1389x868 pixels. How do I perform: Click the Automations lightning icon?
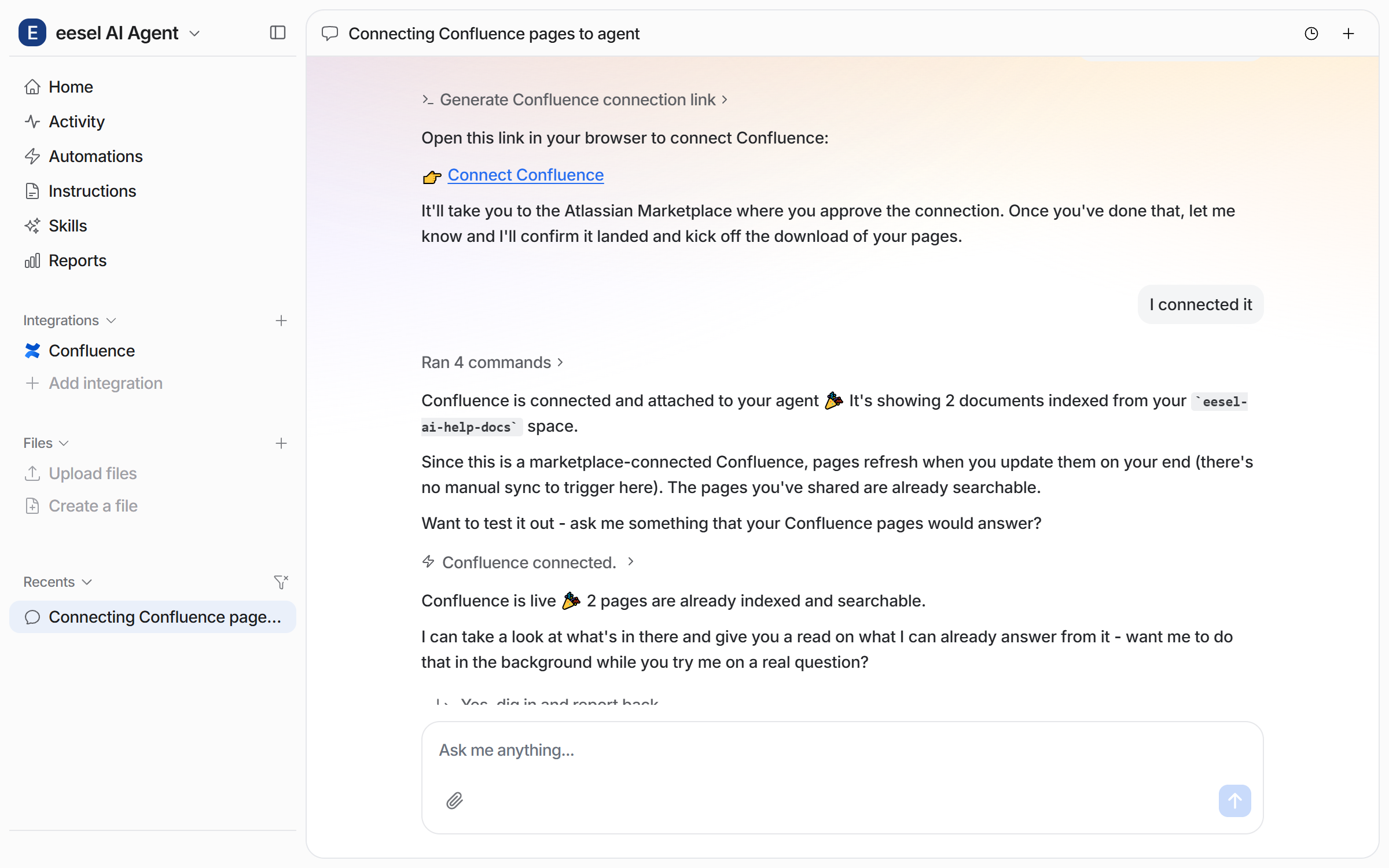32,156
